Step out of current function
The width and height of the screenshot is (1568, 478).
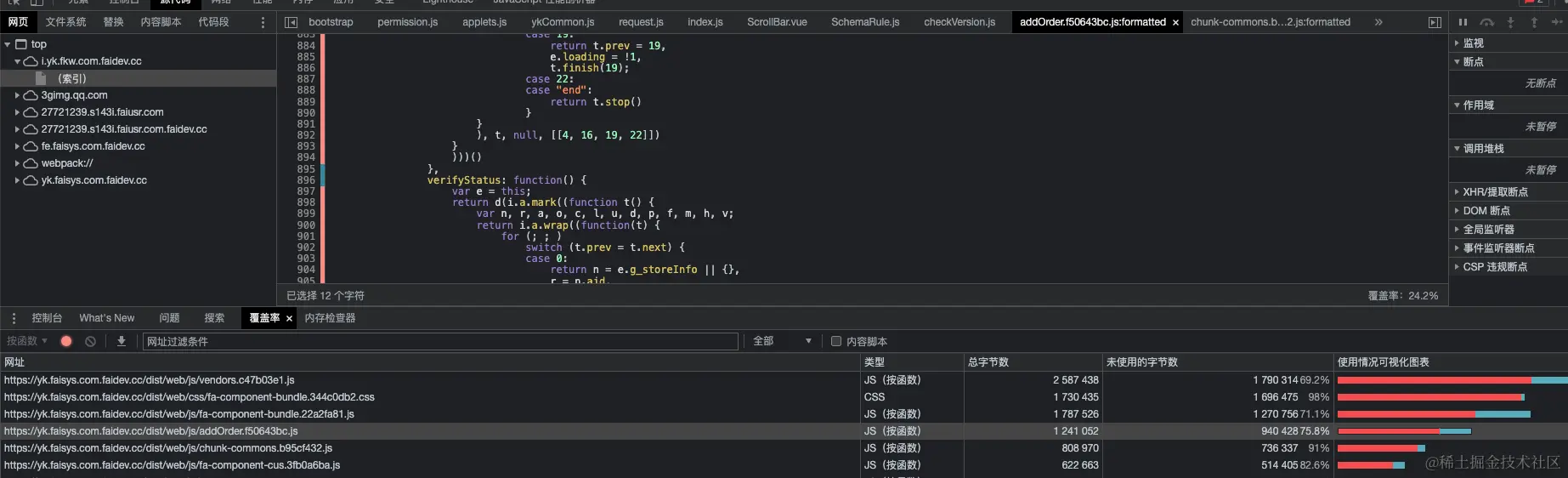point(1534,22)
